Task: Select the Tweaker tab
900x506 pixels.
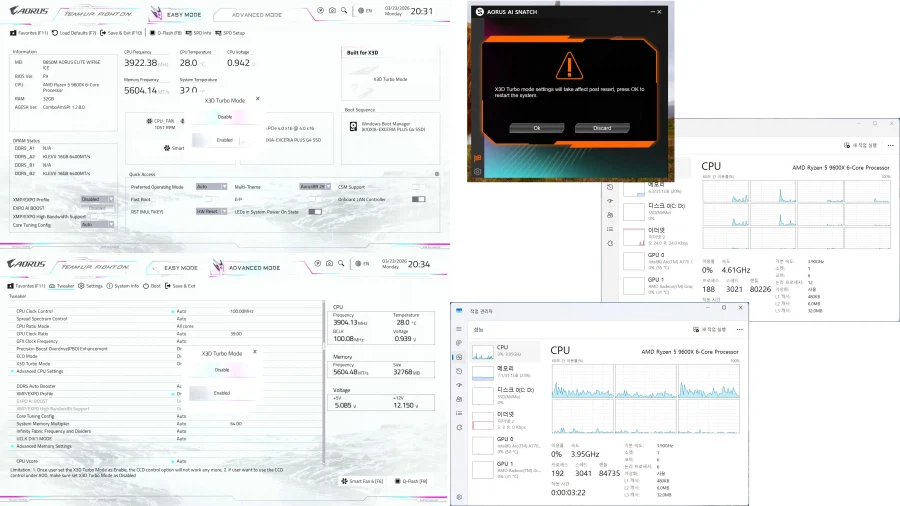Action: click(x=61, y=286)
